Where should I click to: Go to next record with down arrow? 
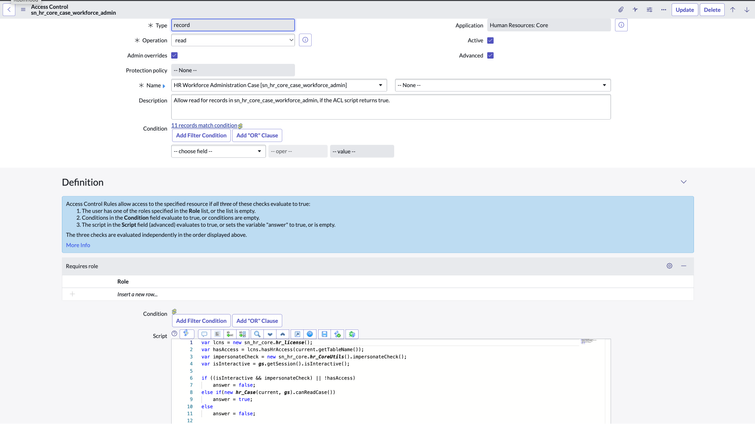747,10
